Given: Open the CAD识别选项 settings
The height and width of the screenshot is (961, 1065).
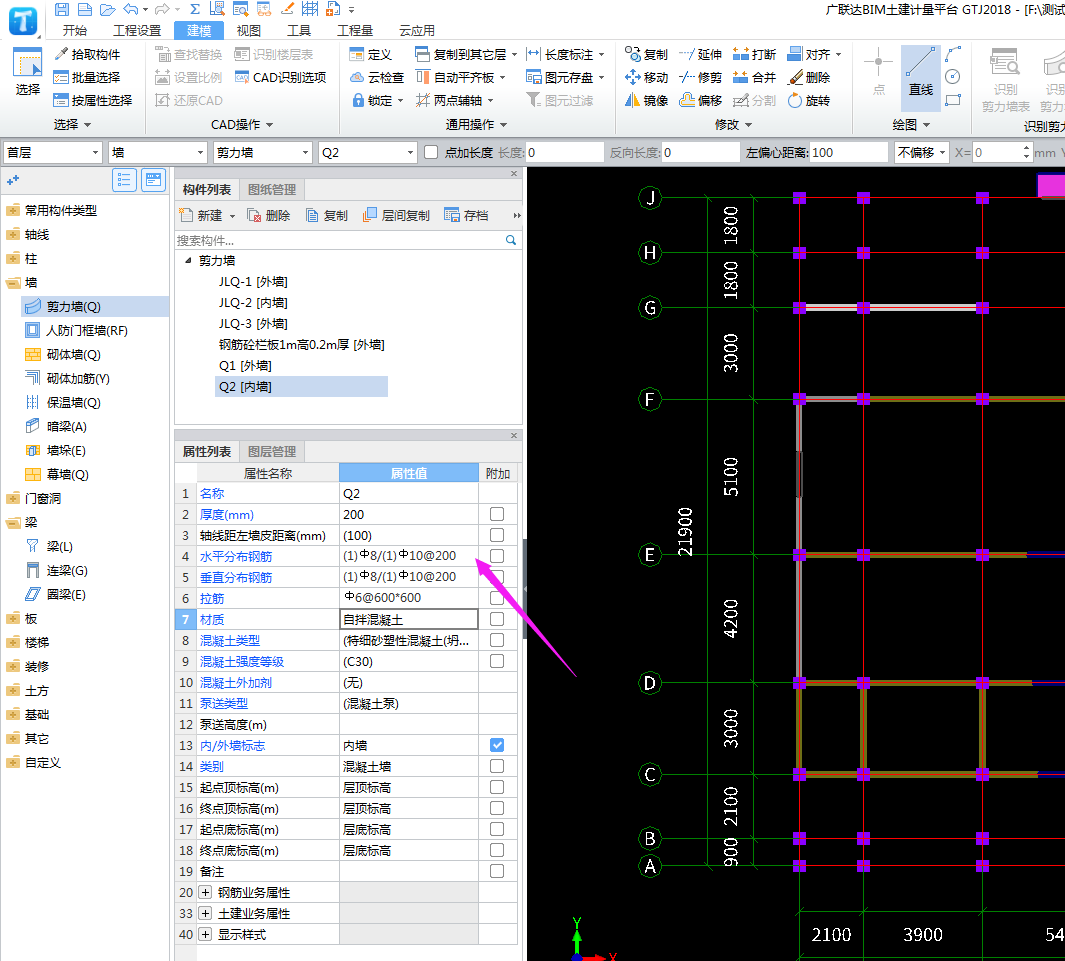Looking at the screenshot, I should (281, 77).
